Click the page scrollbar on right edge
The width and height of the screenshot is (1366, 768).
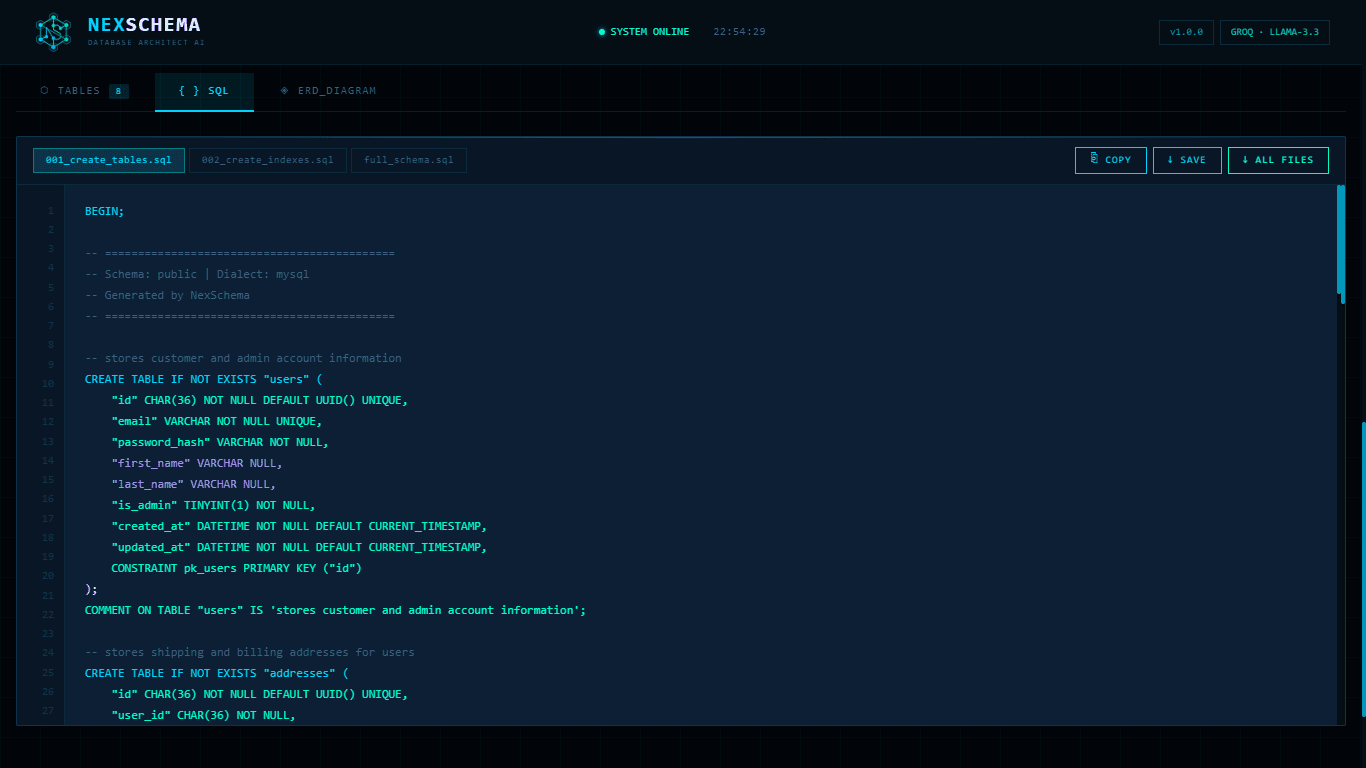(1363, 570)
